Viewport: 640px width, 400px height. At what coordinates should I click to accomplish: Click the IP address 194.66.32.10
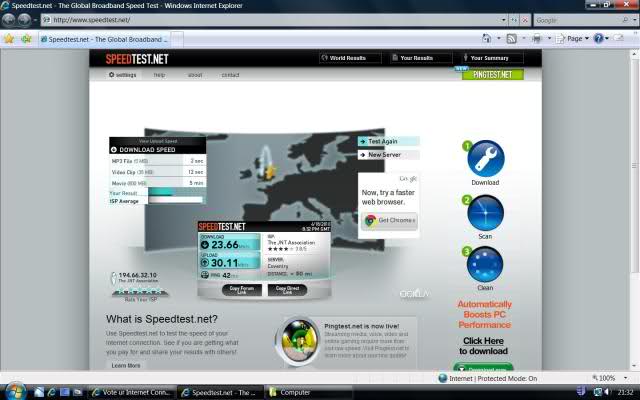tap(138, 275)
